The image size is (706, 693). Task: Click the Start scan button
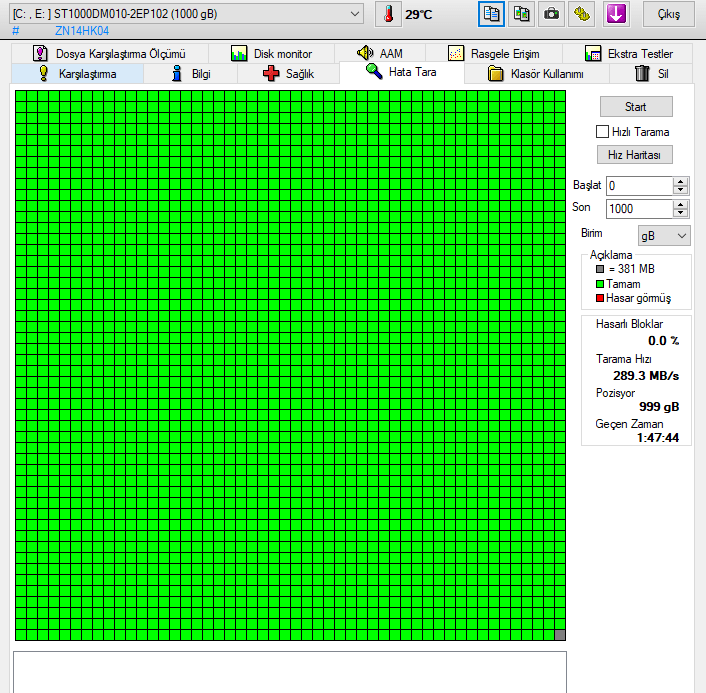tap(636, 107)
